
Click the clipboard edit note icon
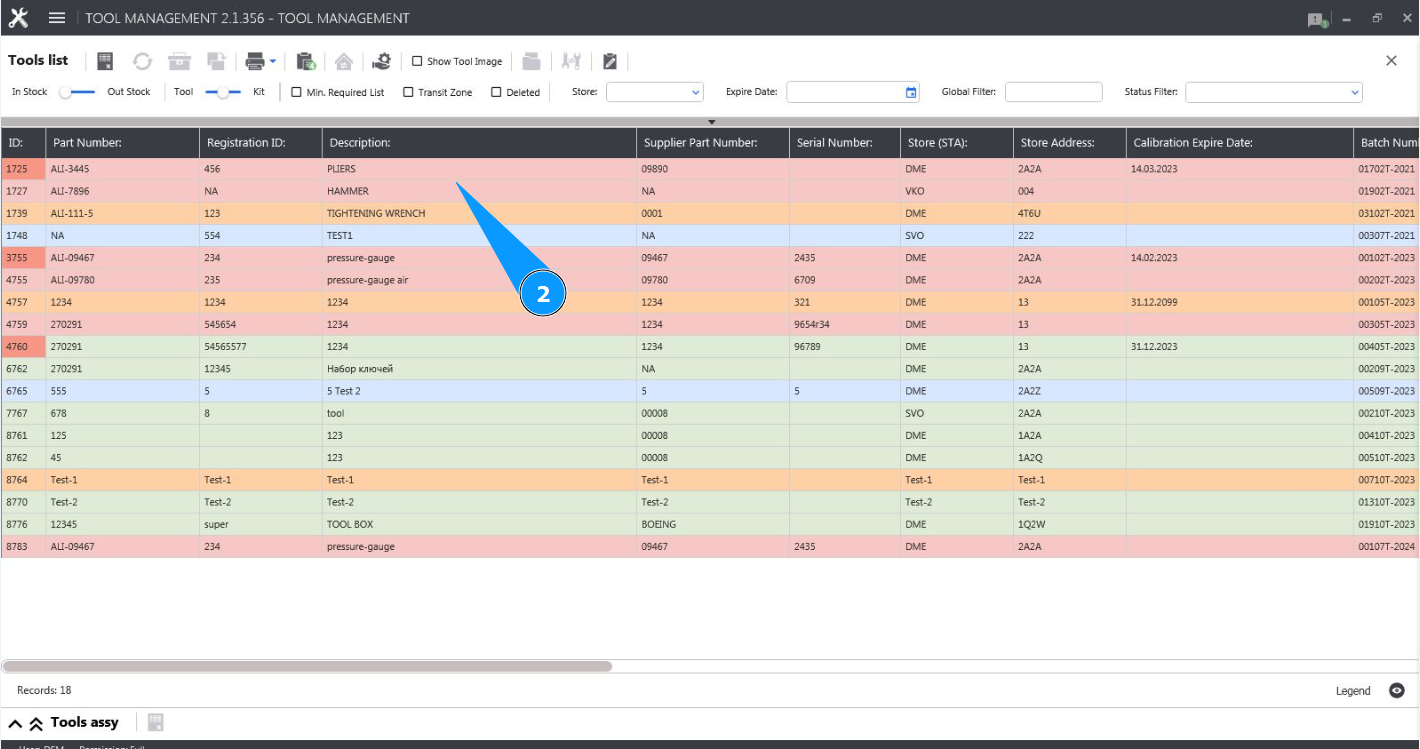[x=610, y=62]
